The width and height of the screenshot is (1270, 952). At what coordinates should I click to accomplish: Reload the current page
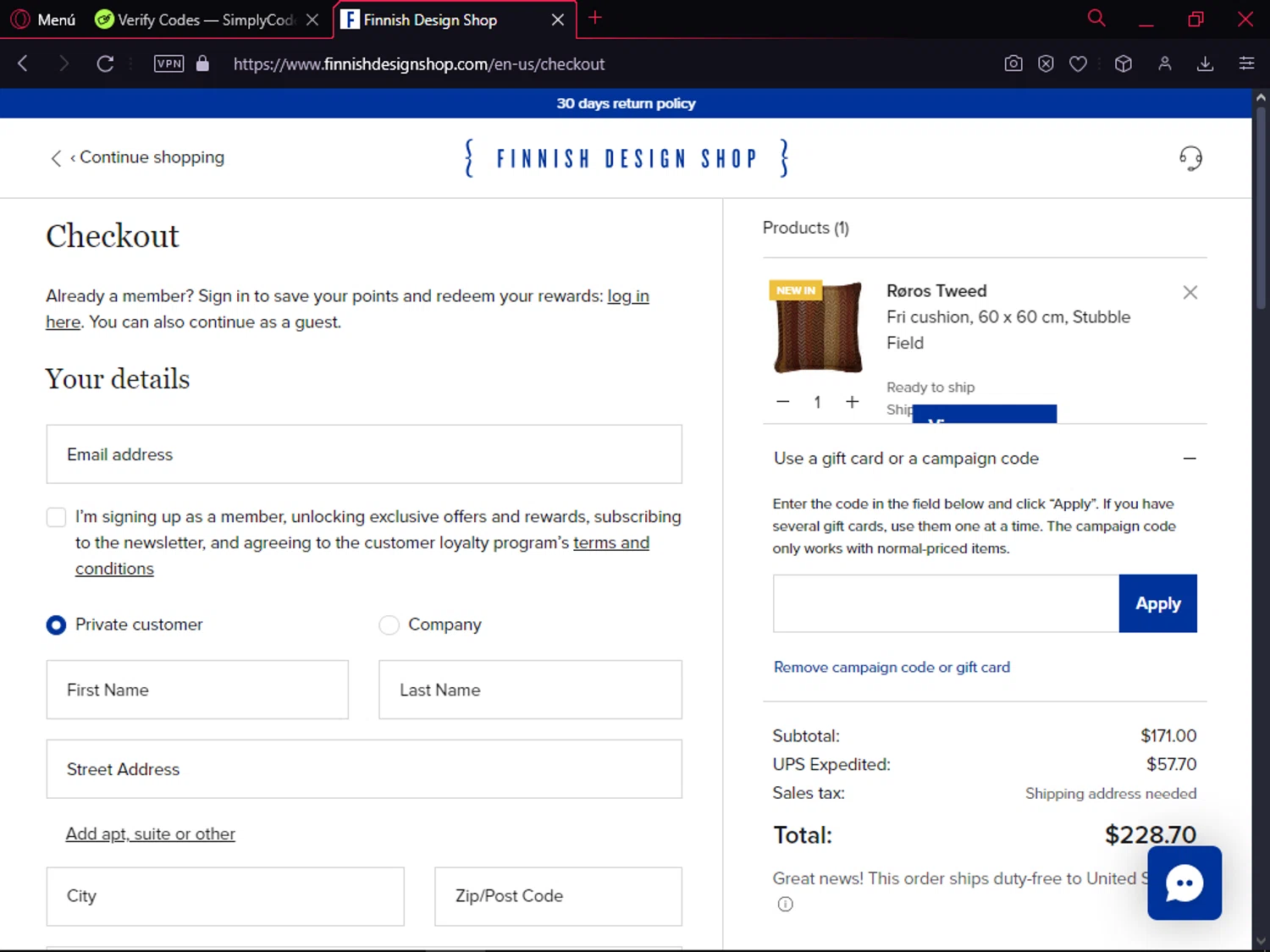pyautogui.click(x=105, y=63)
